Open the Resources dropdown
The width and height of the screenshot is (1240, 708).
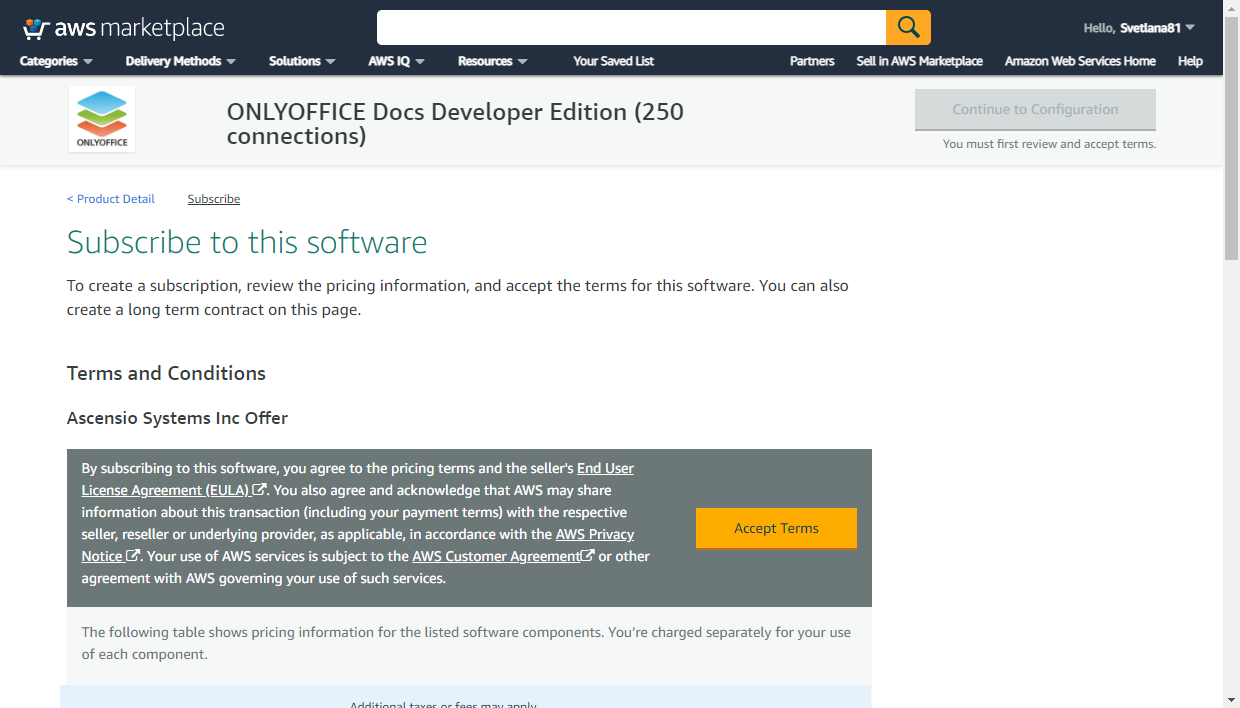pos(492,61)
